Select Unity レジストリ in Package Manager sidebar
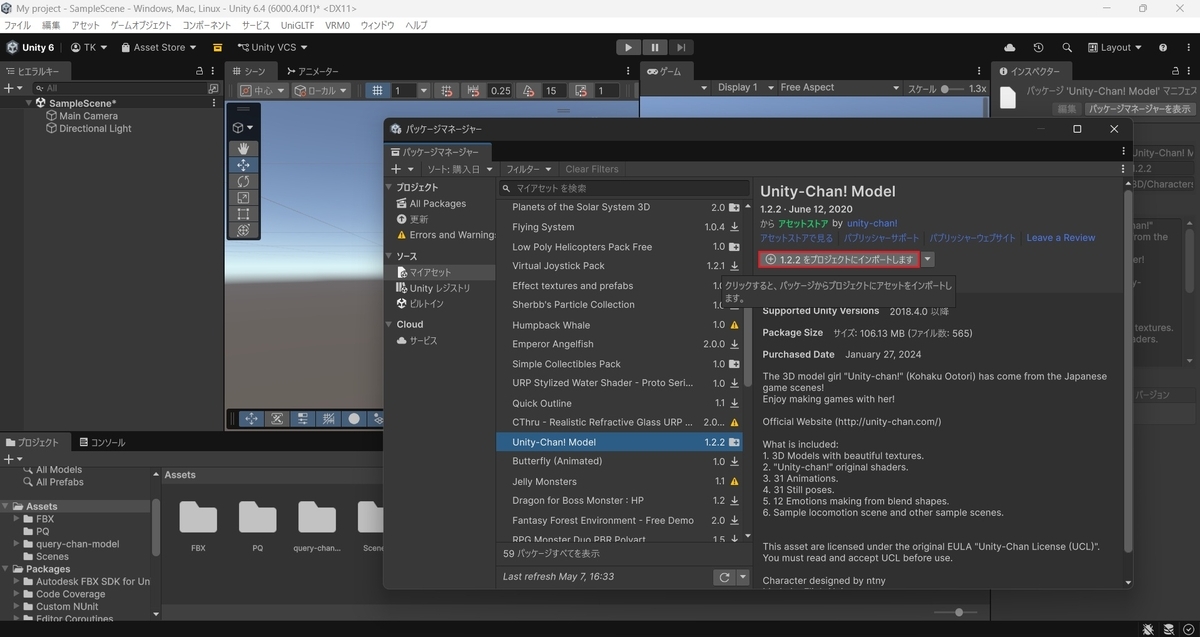This screenshot has height=637, width=1200. (x=439, y=288)
